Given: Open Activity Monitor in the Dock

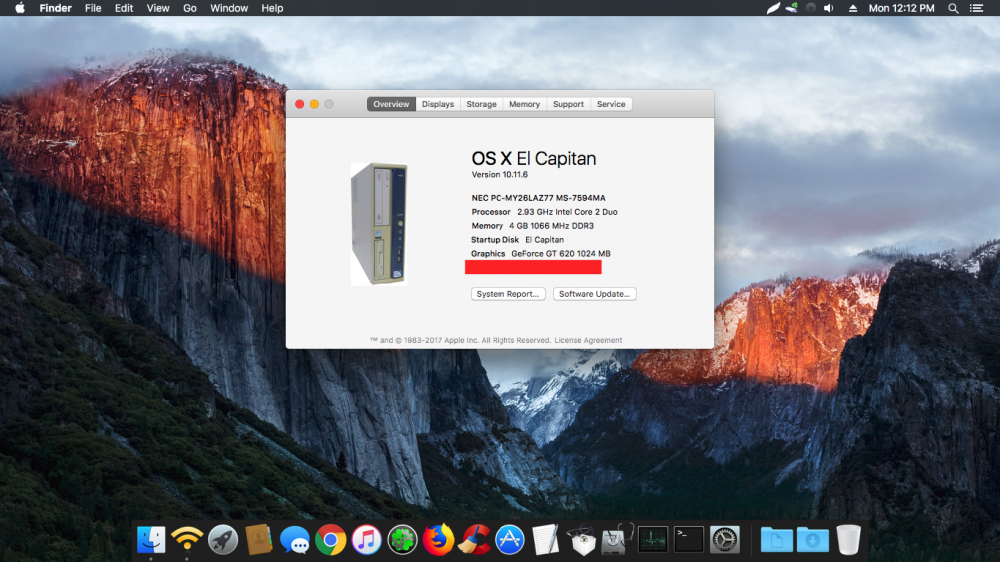Looking at the screenshot, I should (x=653, y=540).
